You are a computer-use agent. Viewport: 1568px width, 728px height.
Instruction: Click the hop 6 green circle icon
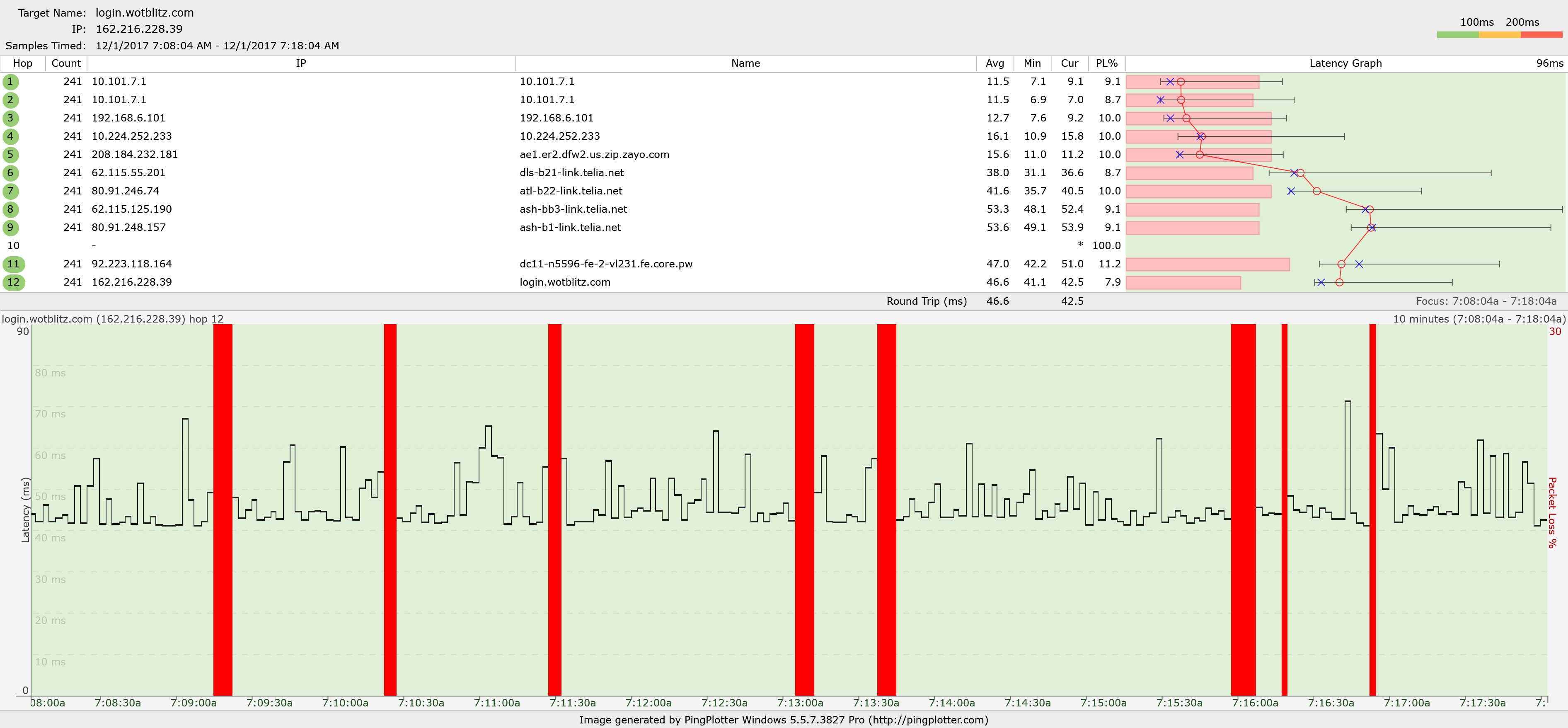tap(10, 173)
